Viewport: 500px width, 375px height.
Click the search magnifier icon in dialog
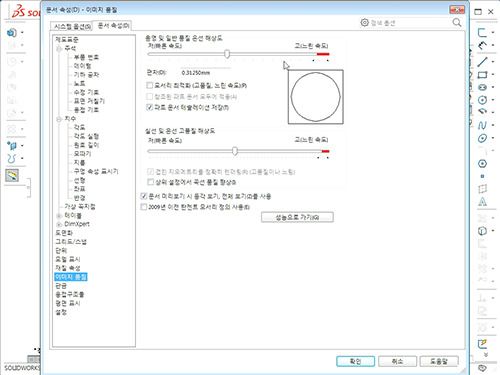point(457,22)
